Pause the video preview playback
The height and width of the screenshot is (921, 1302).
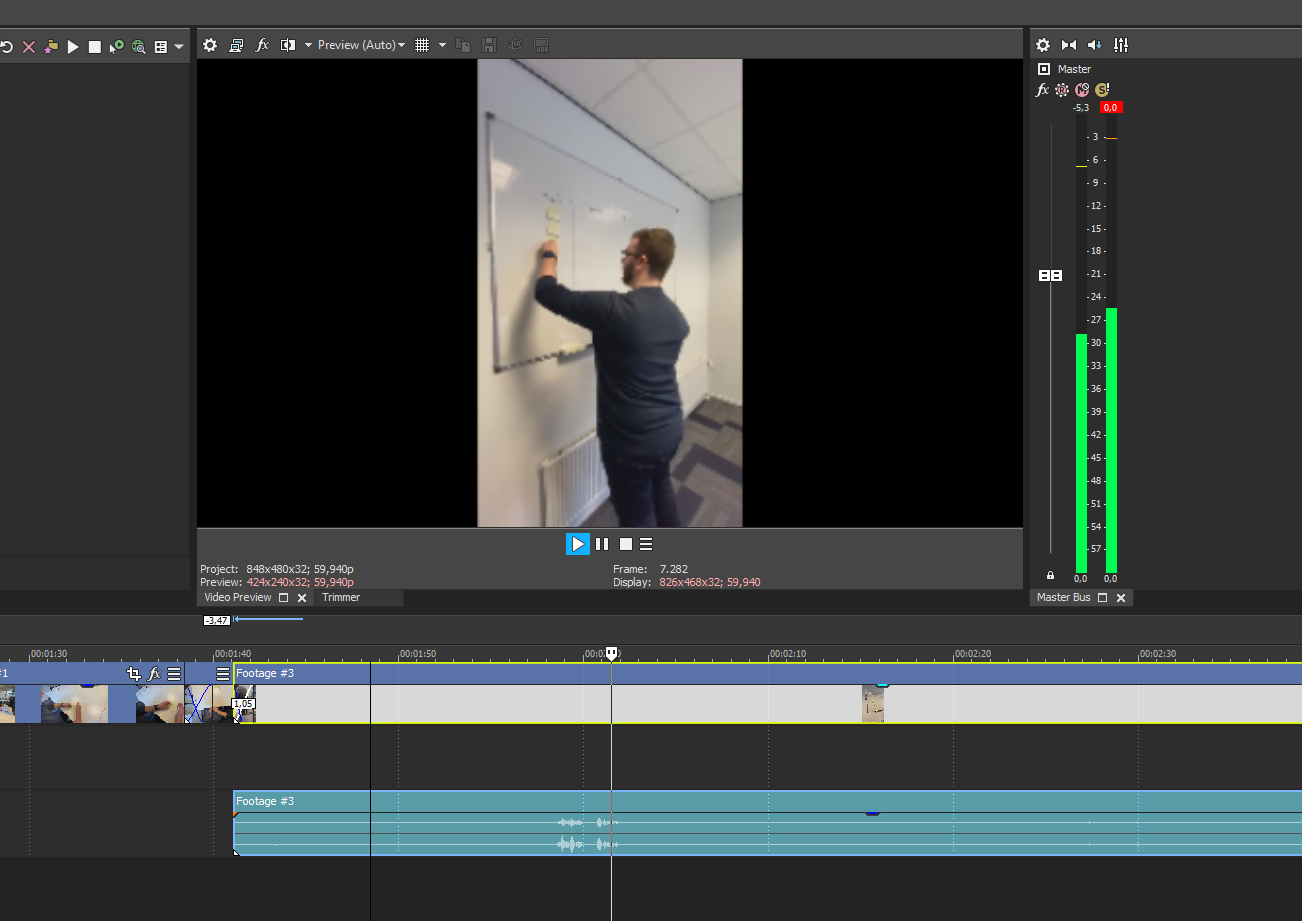[x=602, y=544]
